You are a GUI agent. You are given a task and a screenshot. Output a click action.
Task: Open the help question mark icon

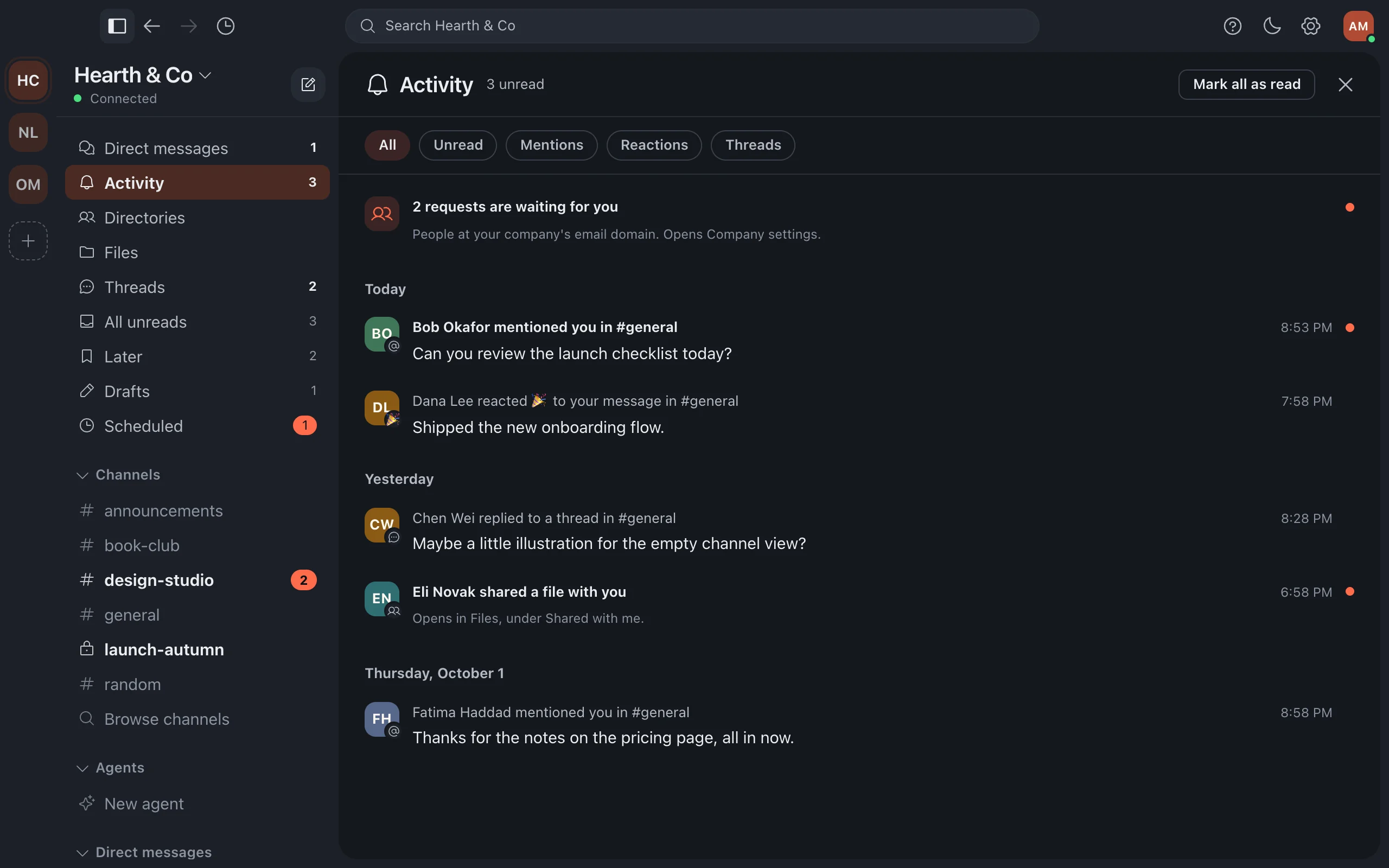(x=1232, y=26)
